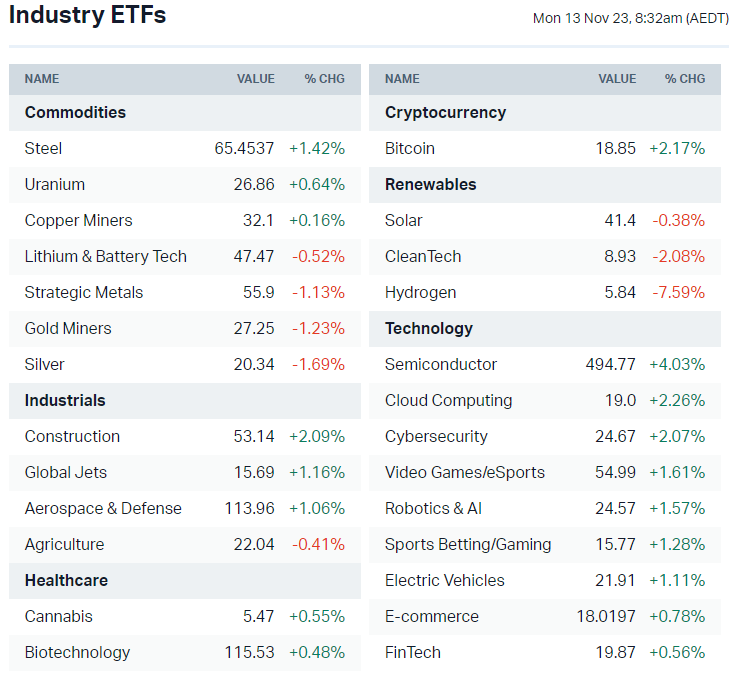Click the Electric Vehicles ETF link
The width and height of the screenshot is (732, 675).
(445, 580)
